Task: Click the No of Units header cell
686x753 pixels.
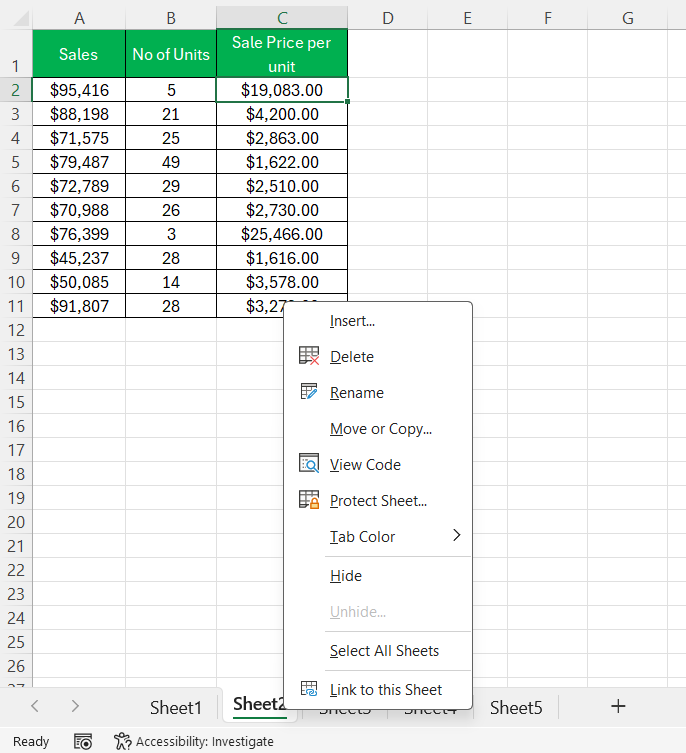Action: (171, 54)
